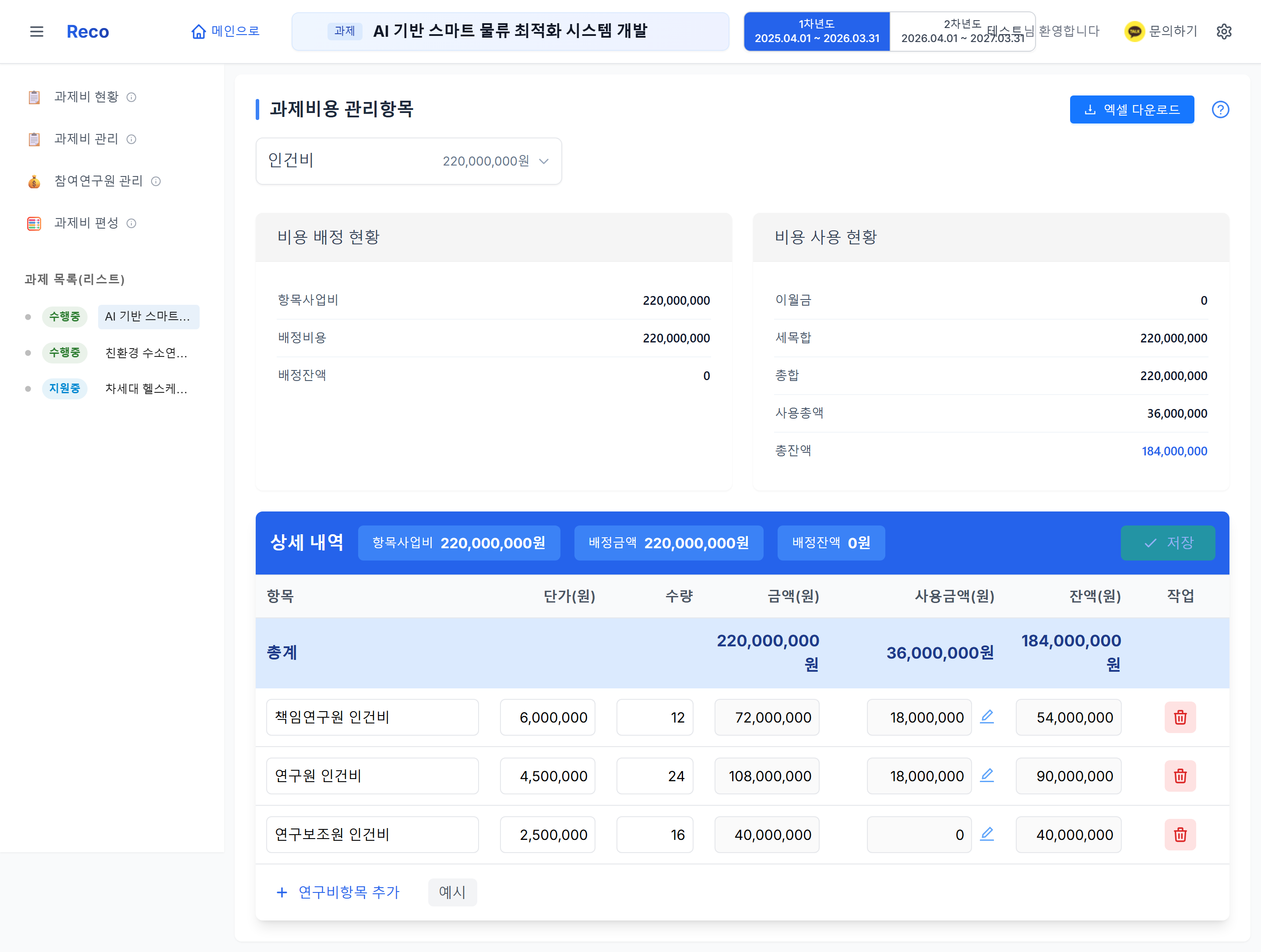Open 참여연구원 관리 menu
This screenshot has height=952, width=1261.
click(98, 181)
